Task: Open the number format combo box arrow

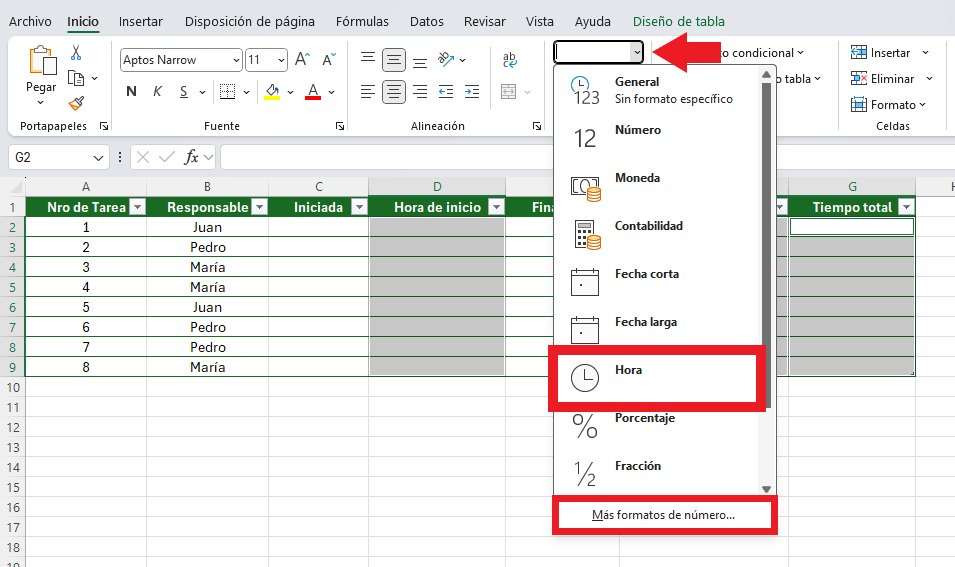Action: (x=636, y=53)
